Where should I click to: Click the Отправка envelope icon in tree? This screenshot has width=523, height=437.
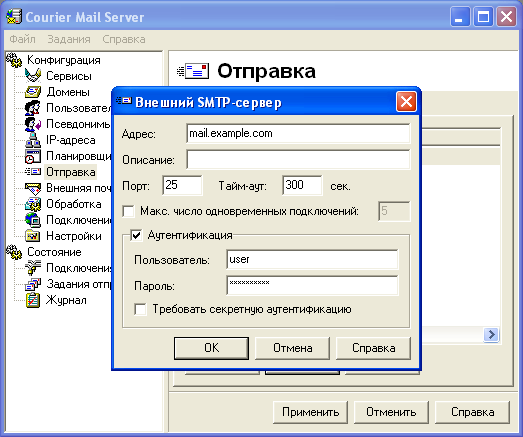(33, 172)
